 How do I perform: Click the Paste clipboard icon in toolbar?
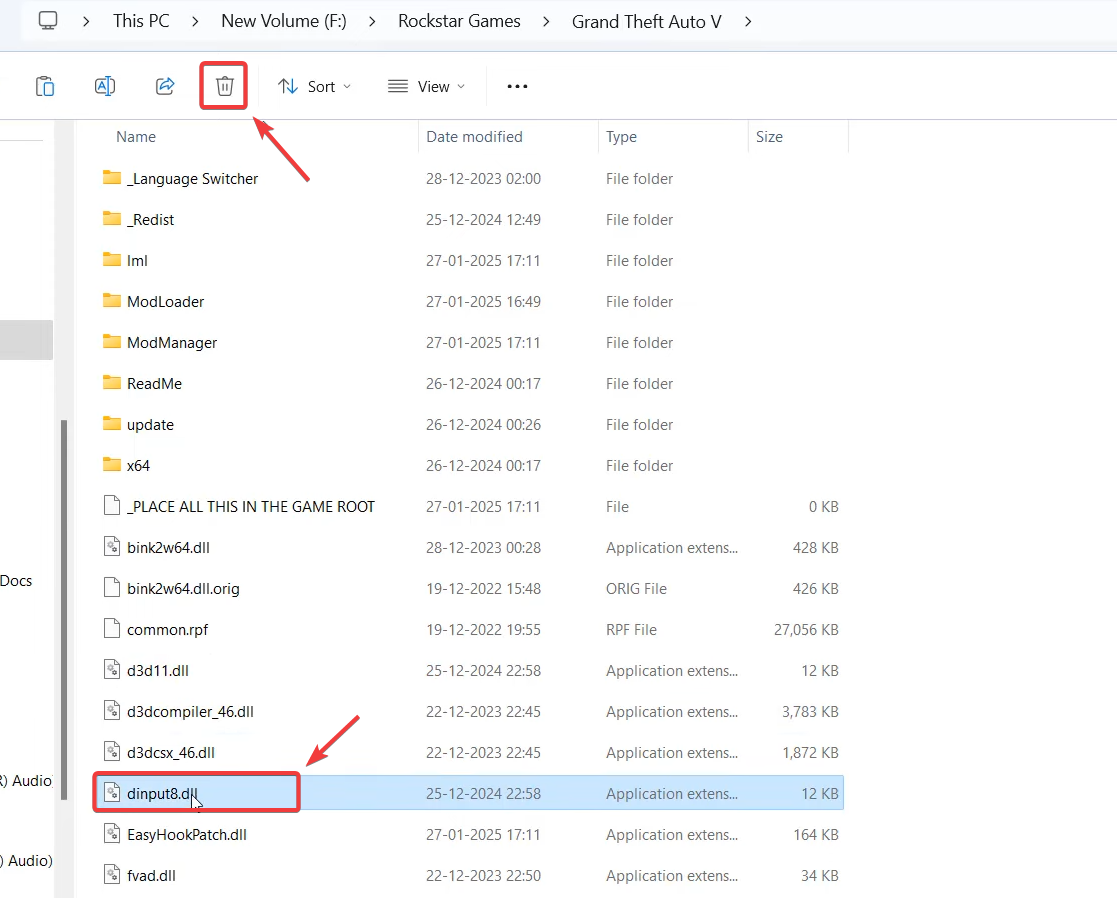pyautogui.click(x=45, y=86)
